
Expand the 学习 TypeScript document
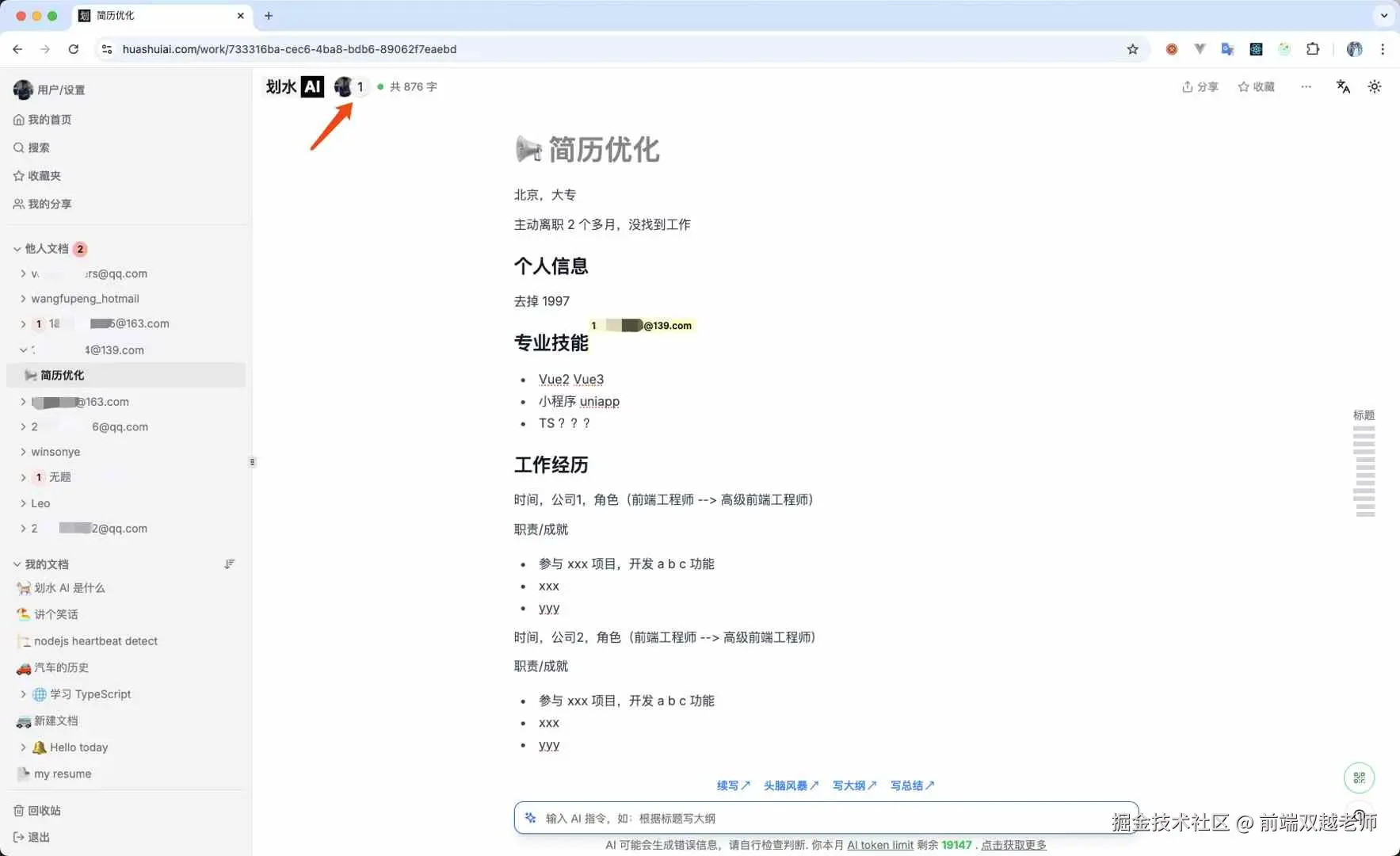[x=22, y=694]
